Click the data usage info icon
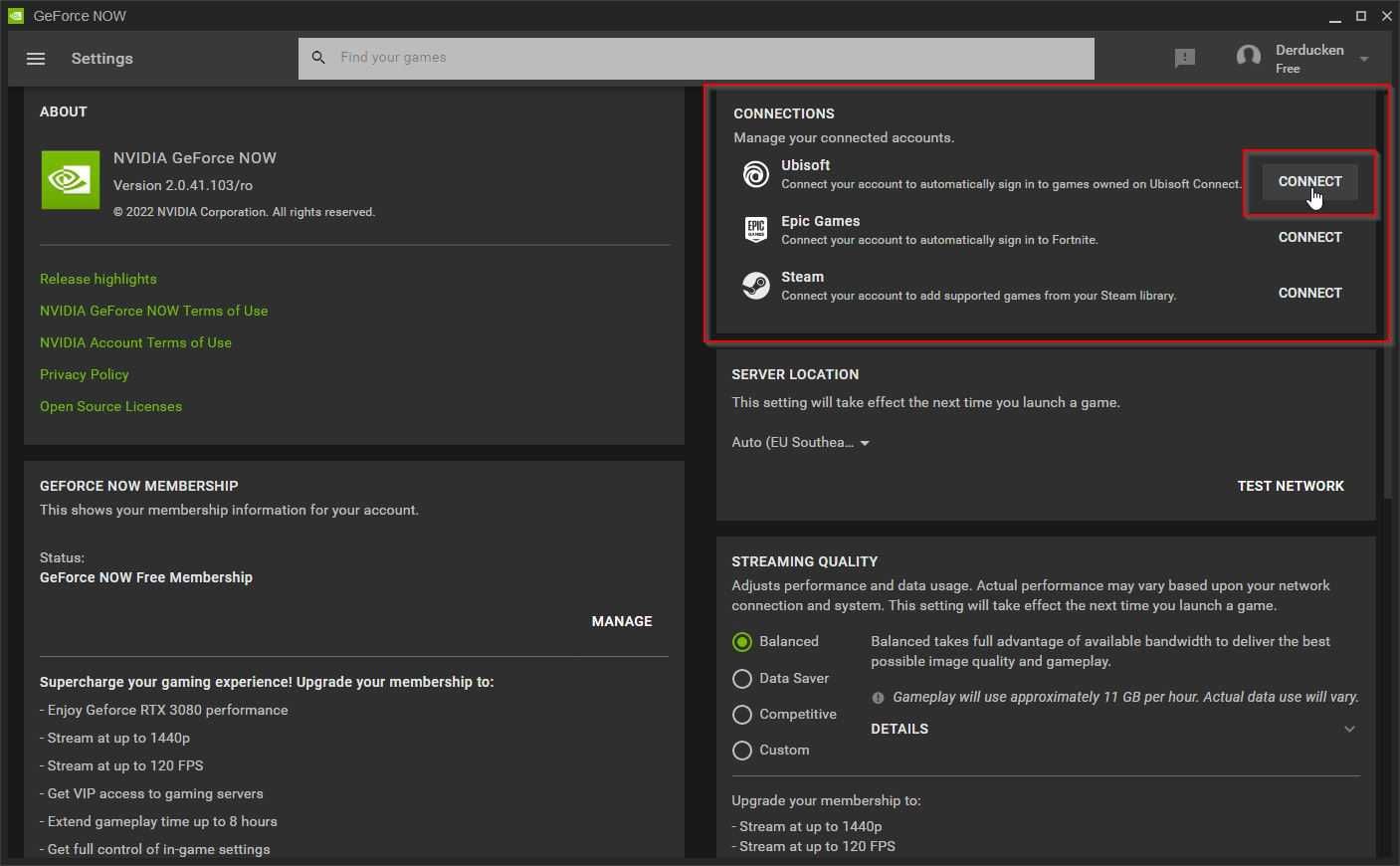 point(878,698)
